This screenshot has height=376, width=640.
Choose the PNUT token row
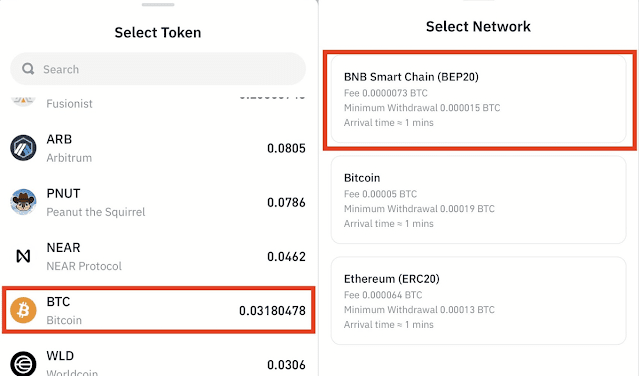click(x=158, y=202)
